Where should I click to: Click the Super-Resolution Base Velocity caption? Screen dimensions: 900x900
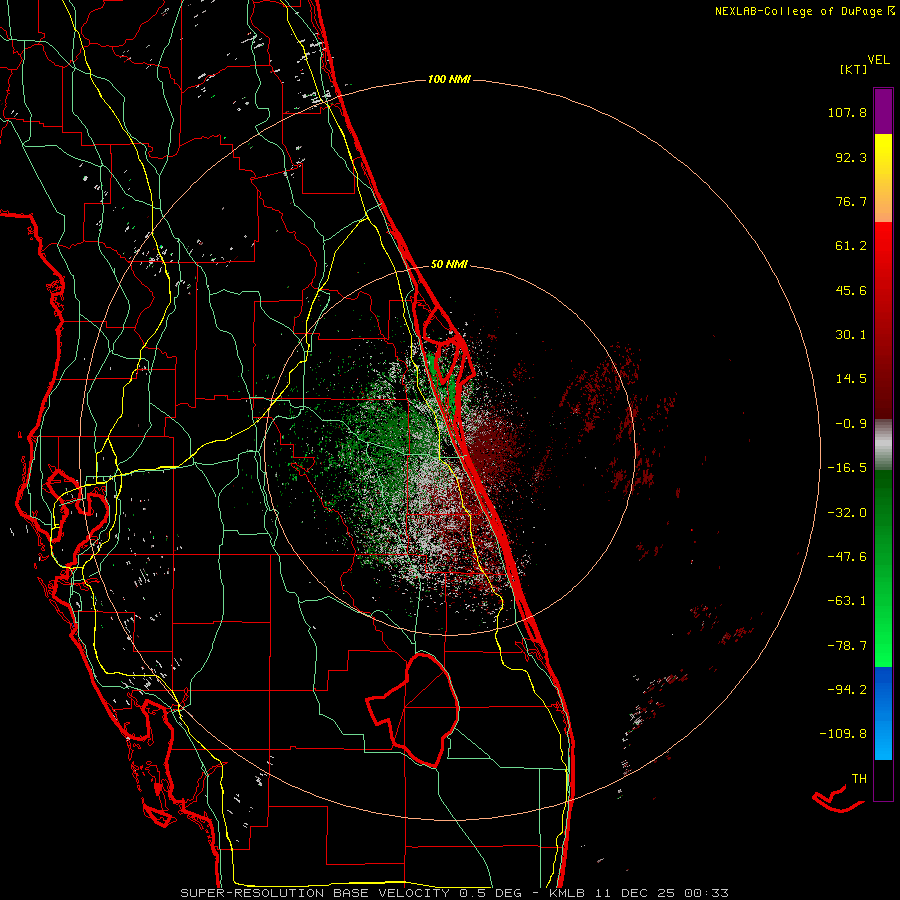pos(454,893)
